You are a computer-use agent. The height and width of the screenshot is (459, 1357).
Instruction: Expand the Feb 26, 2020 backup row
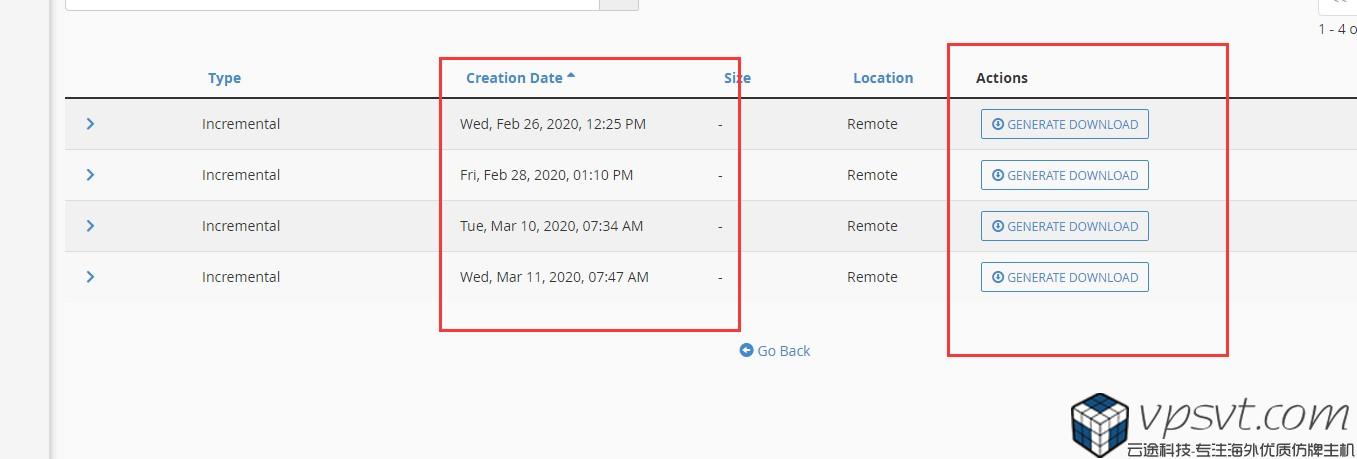tap(90, 124)
